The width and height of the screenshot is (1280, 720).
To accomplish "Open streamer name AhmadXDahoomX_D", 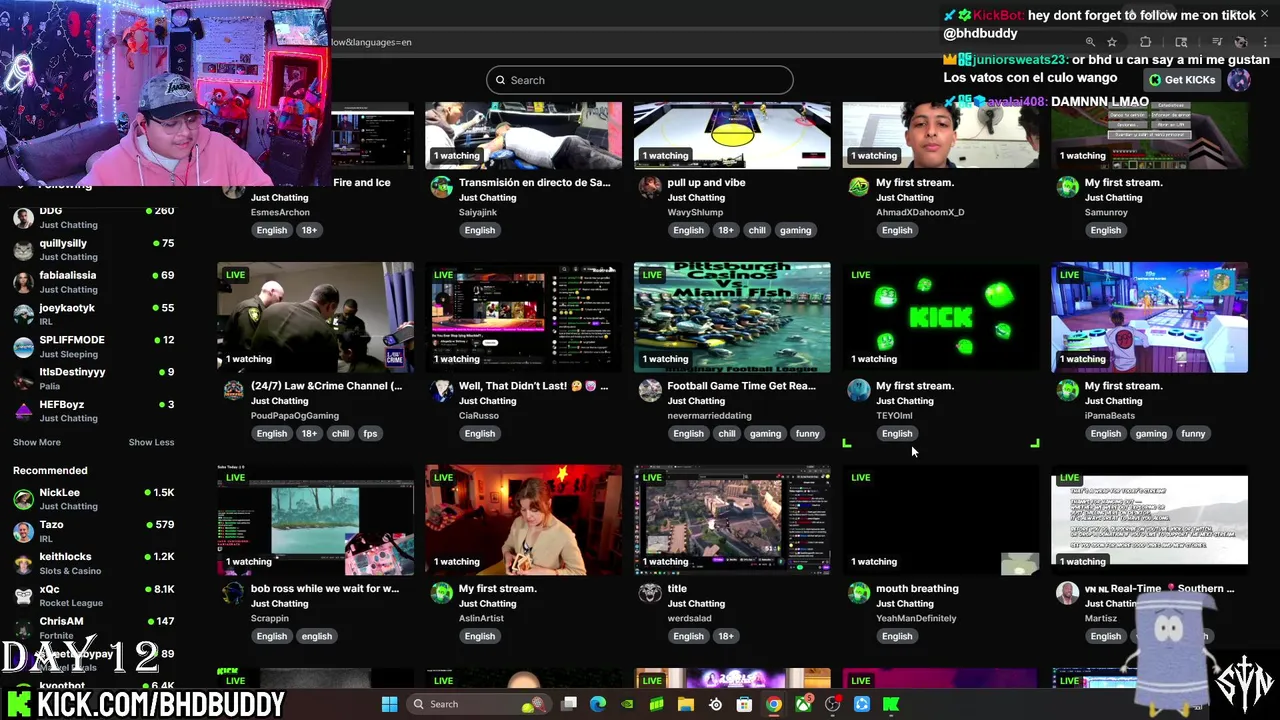I will pos(920,212).
